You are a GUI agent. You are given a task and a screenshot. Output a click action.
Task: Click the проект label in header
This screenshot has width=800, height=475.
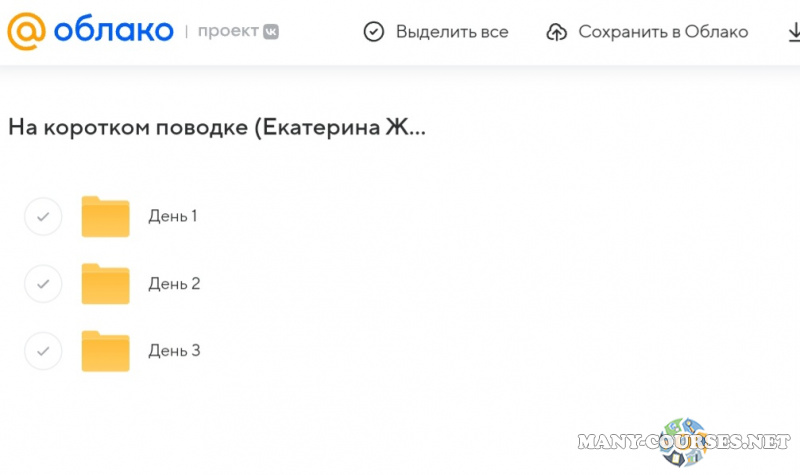pyautogui.click(x=228, y=32)
